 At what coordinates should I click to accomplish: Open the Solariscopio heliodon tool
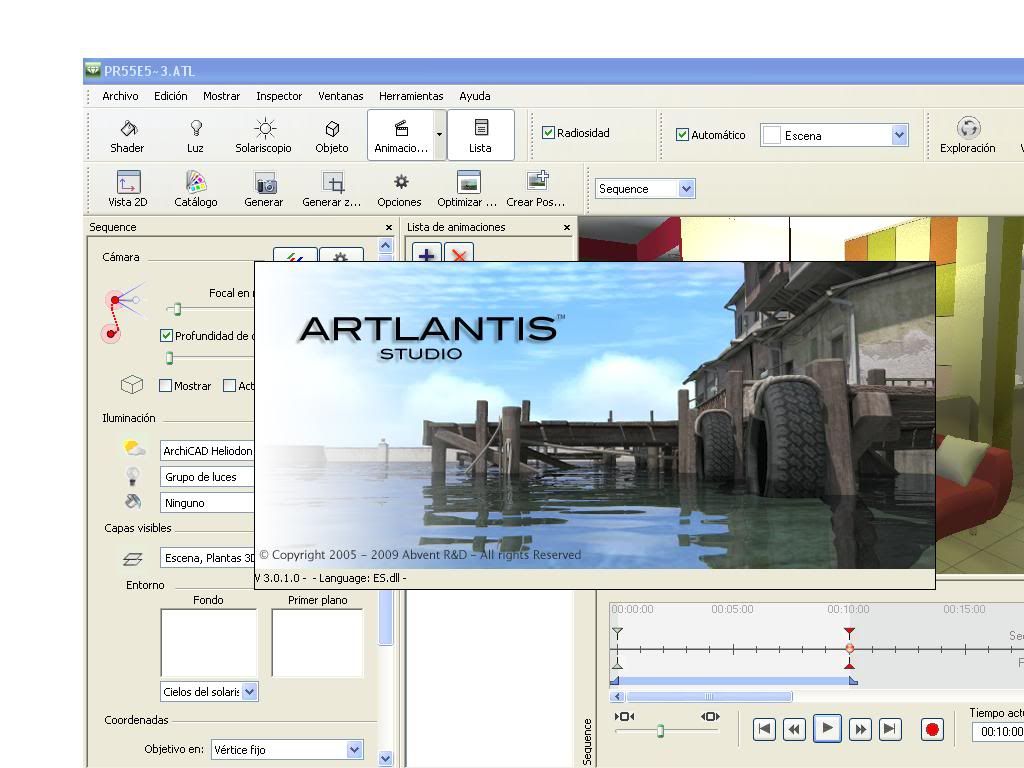tap(263, 136)
